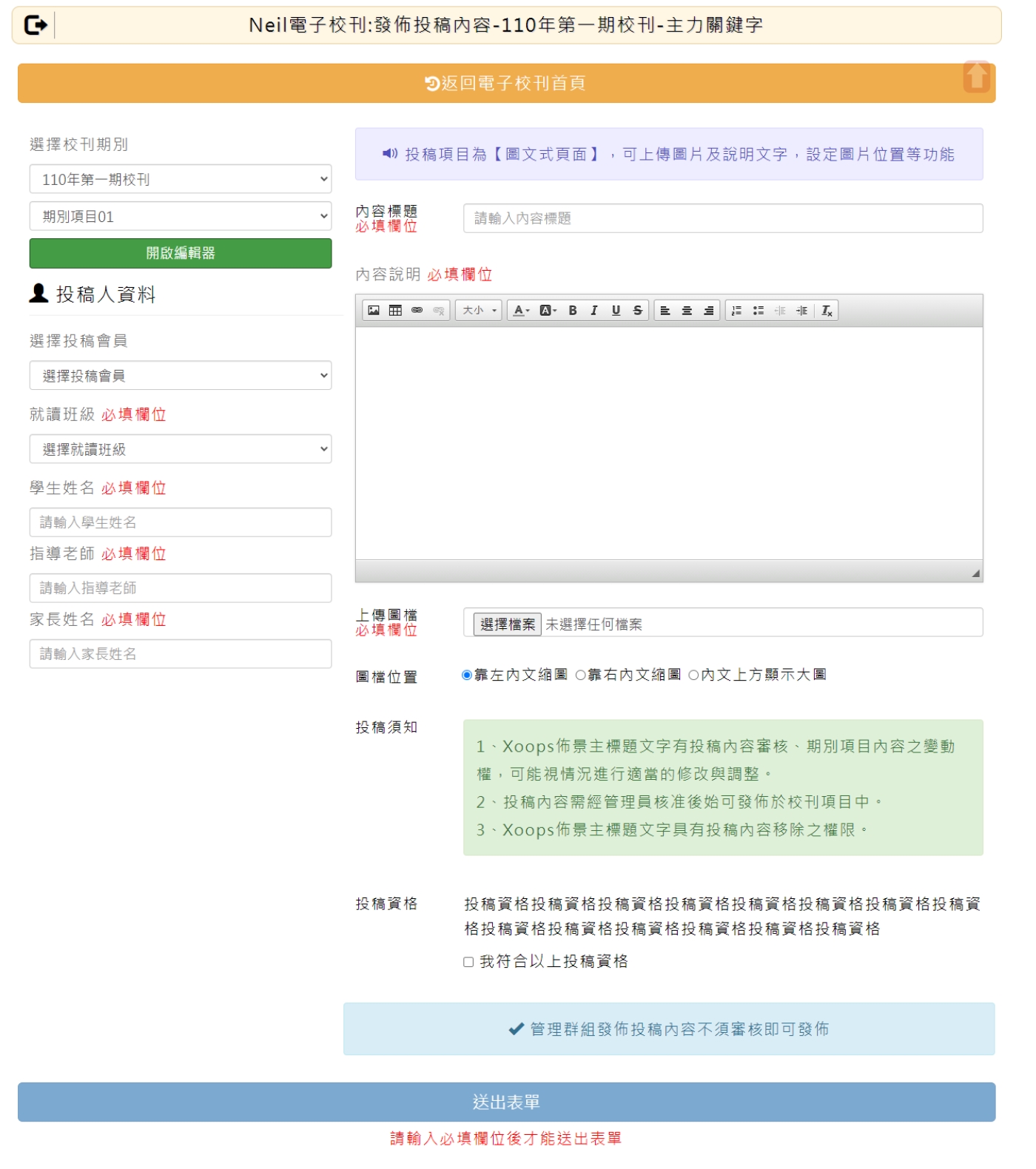Screen dimensions: 1036x1169
Task: Select the 靠右內文縮圖 radio option
Action: pyautogui.click(x=581, y=675)
